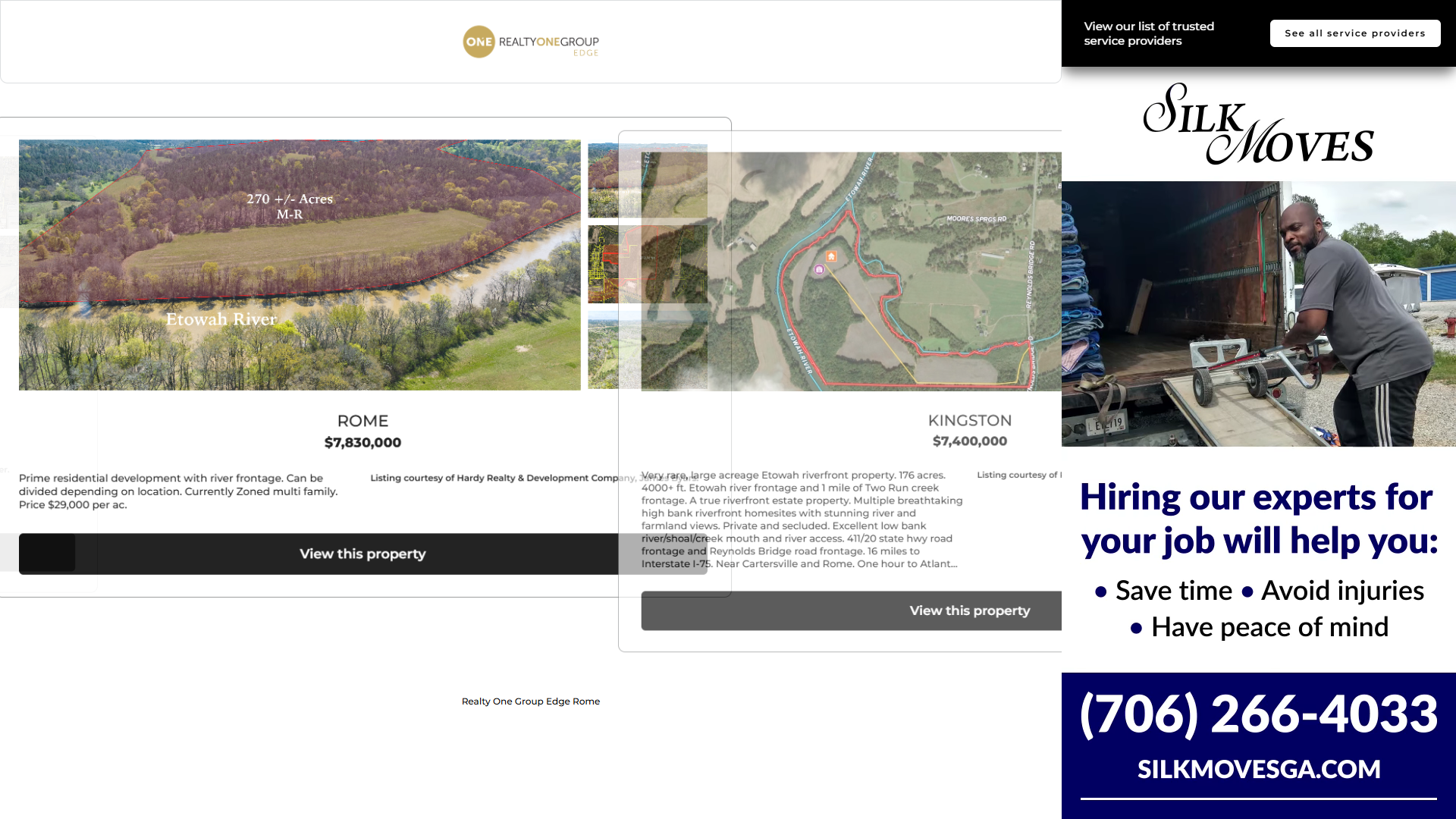Click the purple round marker on the map
Screen dimensions: 1456x819
819,269
